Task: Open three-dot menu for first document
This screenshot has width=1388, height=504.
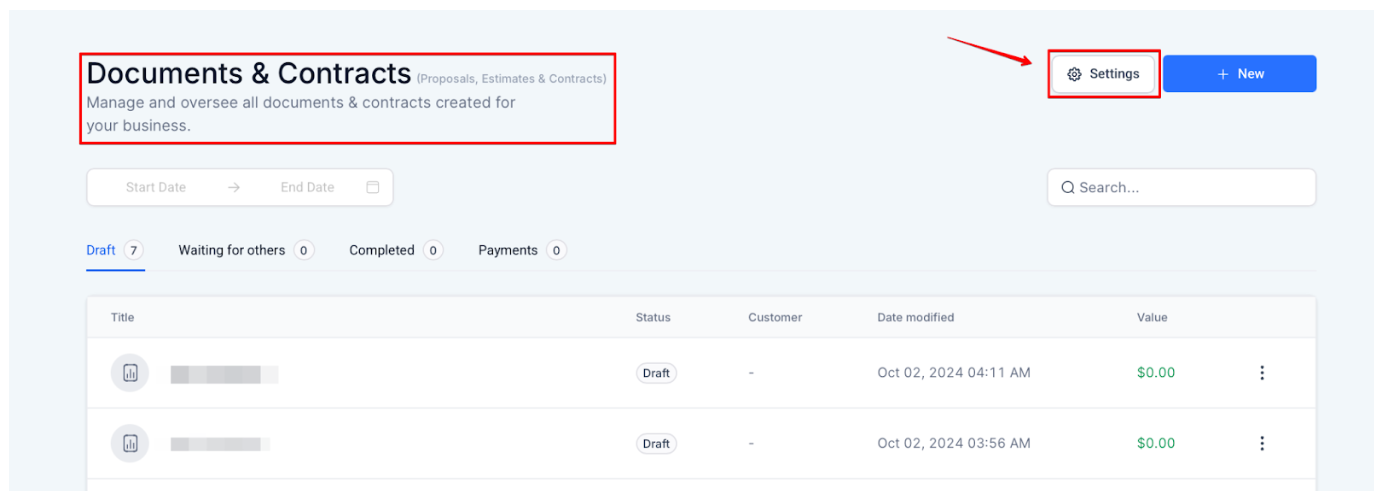Action: 1262,373
